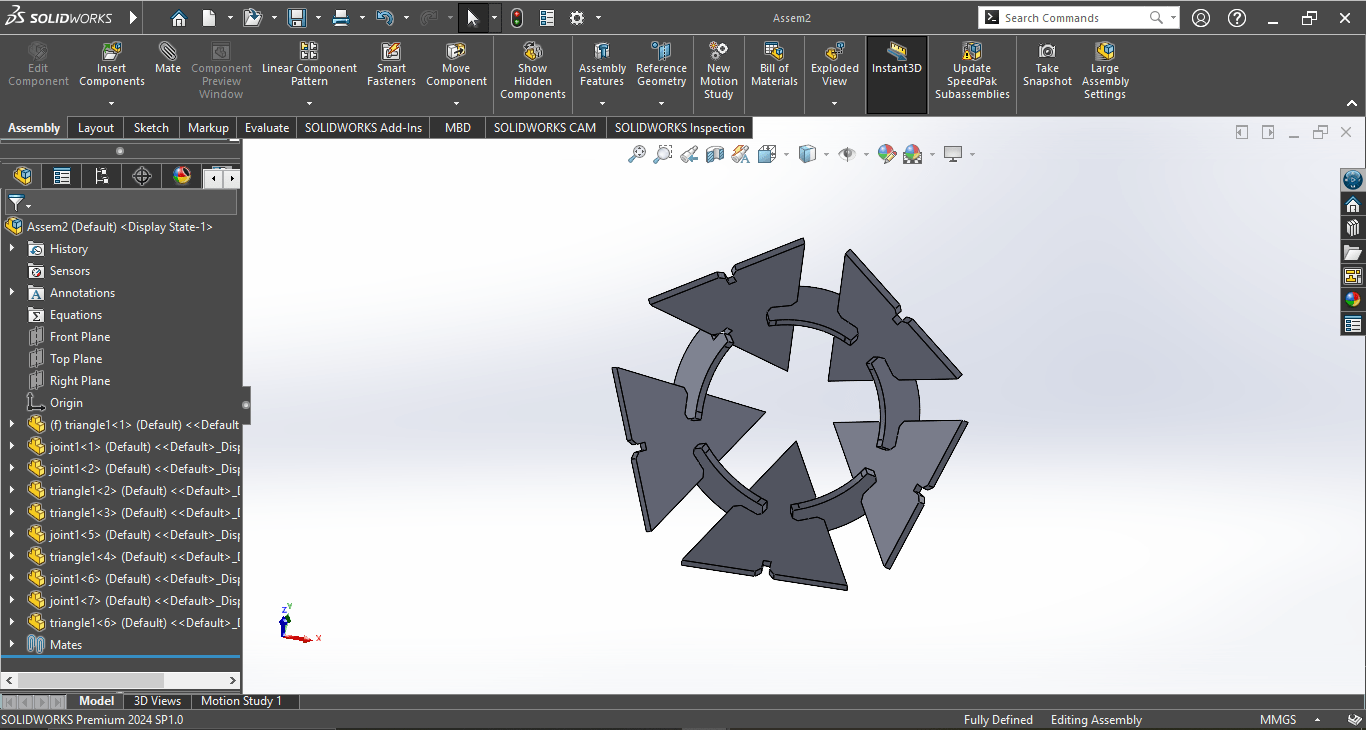Click the Home icon in title bar
Screen dimensions: 1366x730
[x=179, y=18]
